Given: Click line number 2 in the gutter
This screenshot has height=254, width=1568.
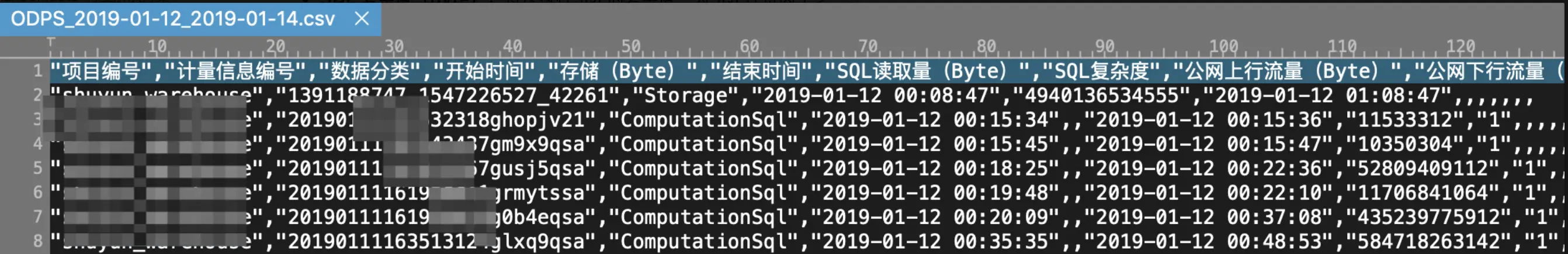Looking at the screenshot, I should tap(37, 95).
